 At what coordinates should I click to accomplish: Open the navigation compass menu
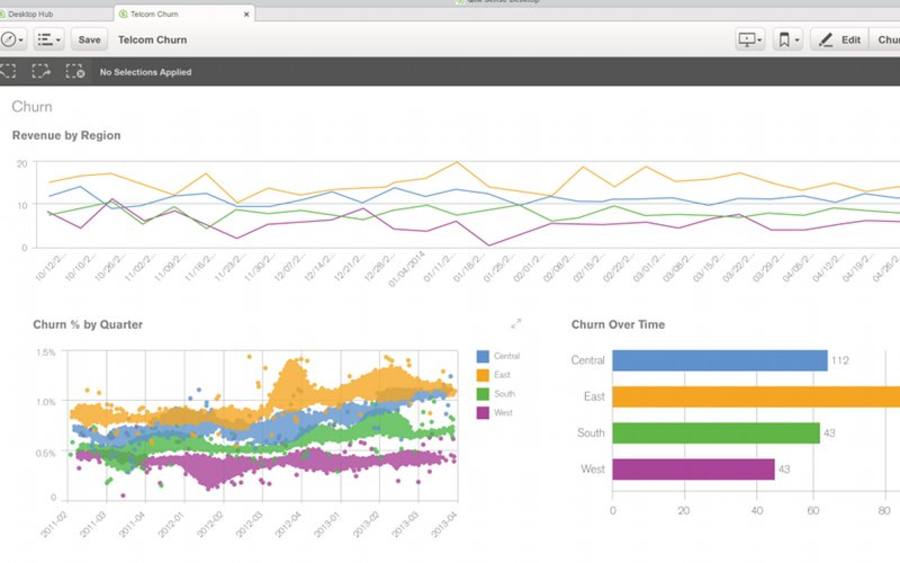pyautogui.click(x=11, y=40)
